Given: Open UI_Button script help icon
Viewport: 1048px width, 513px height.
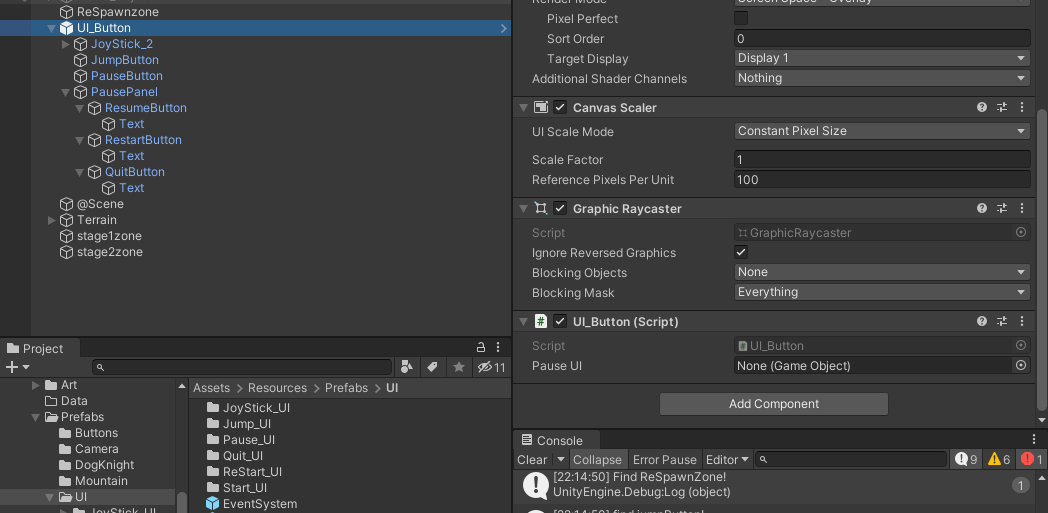Looking at the screenshot, I should coord(982,321).
